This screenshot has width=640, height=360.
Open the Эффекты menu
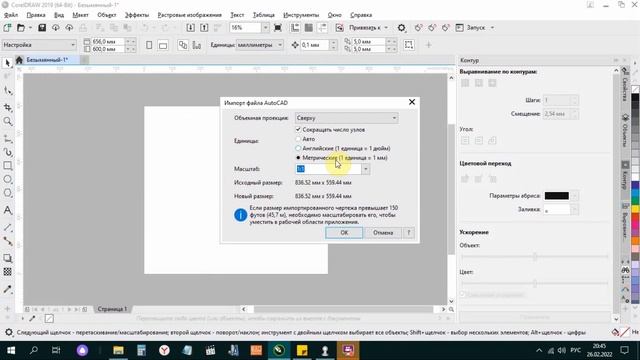(137, 15)
